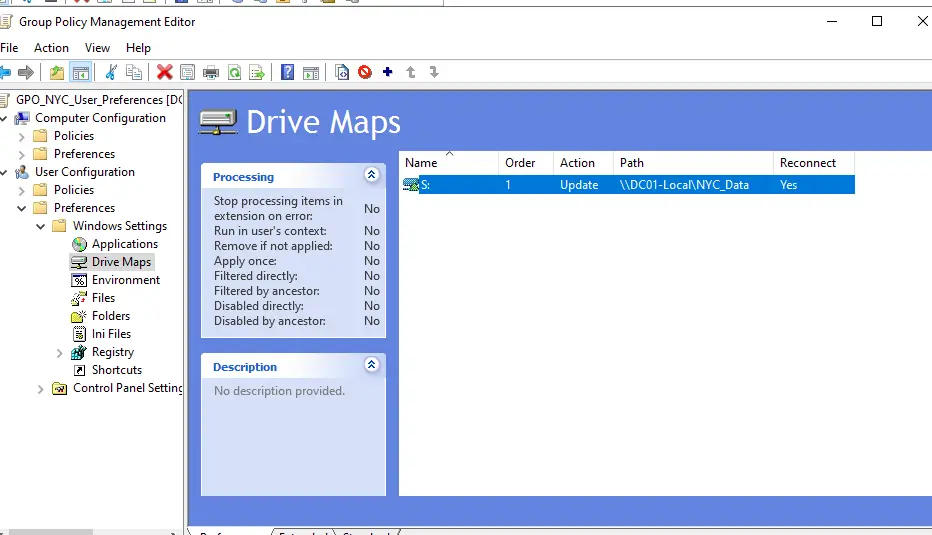Click the Cut scissors icon
This screenshot has height=535, width=932.
pyautogui.click(x=111, y=73)
